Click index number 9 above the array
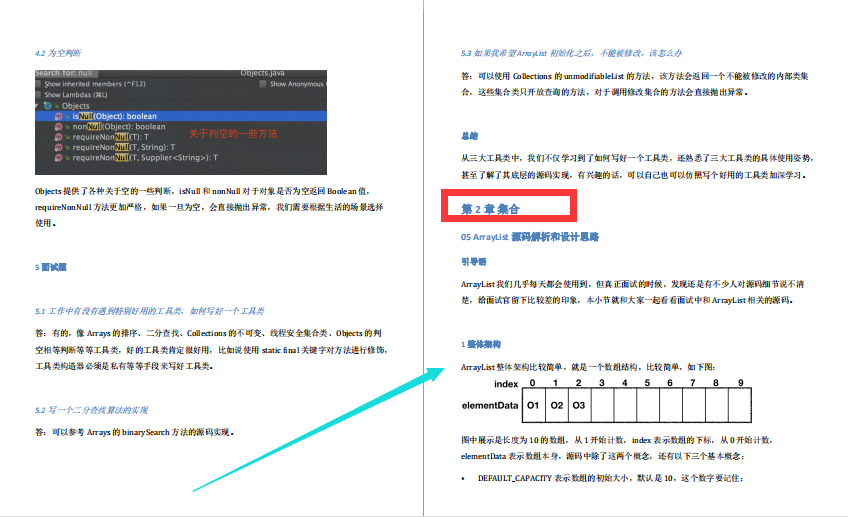848x517 pixels. (740, 383)
